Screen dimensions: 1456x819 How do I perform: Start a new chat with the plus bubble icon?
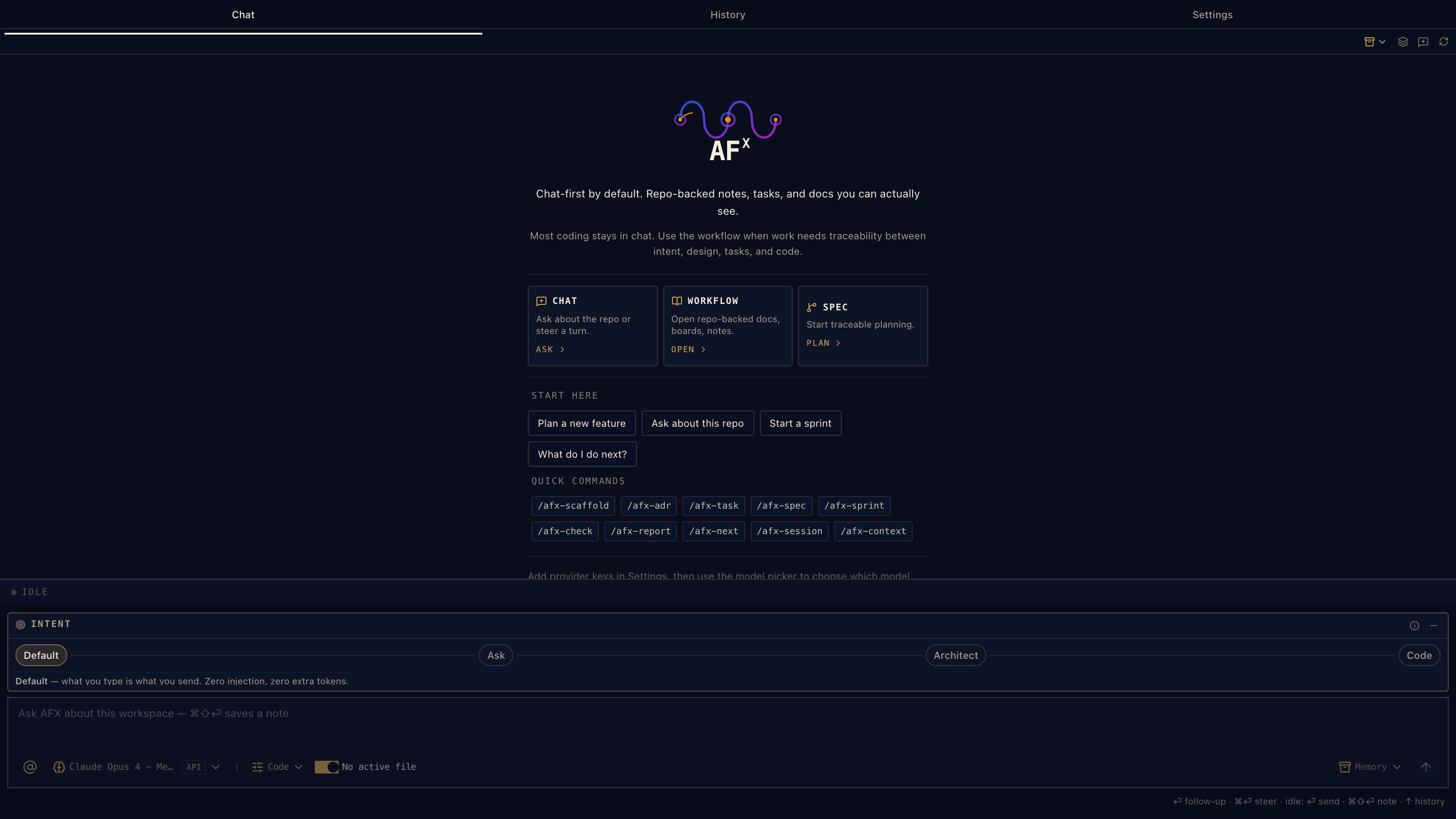point(1423,42)
